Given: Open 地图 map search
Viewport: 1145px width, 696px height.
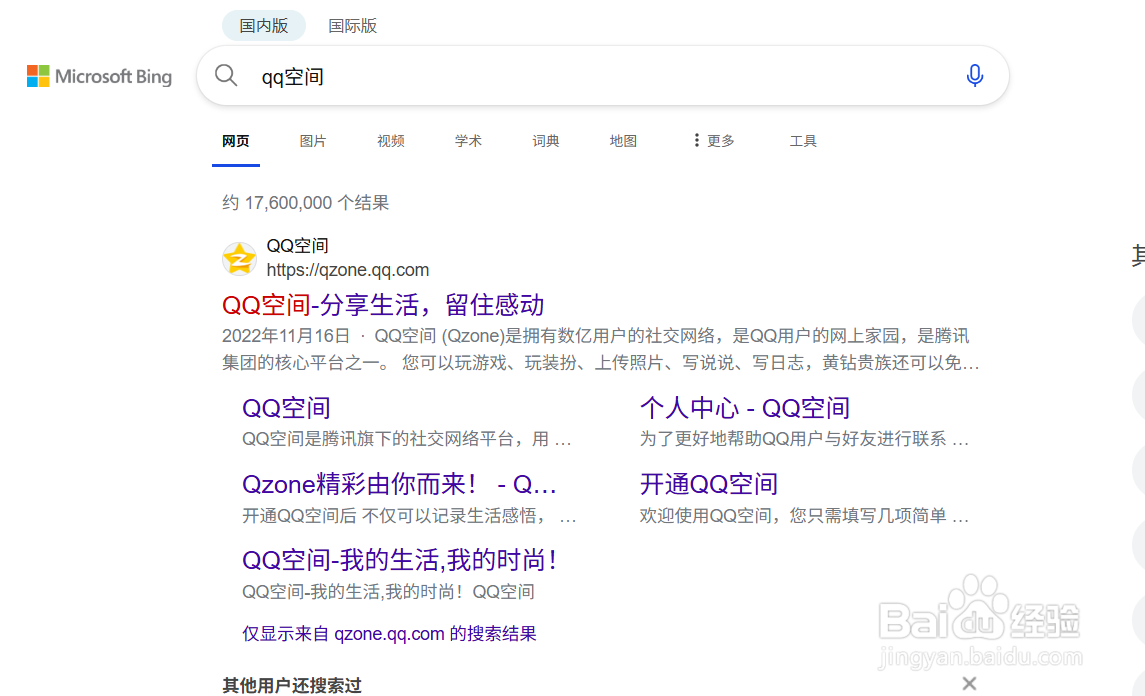Looking at the screenshot, I should [623, 141].
